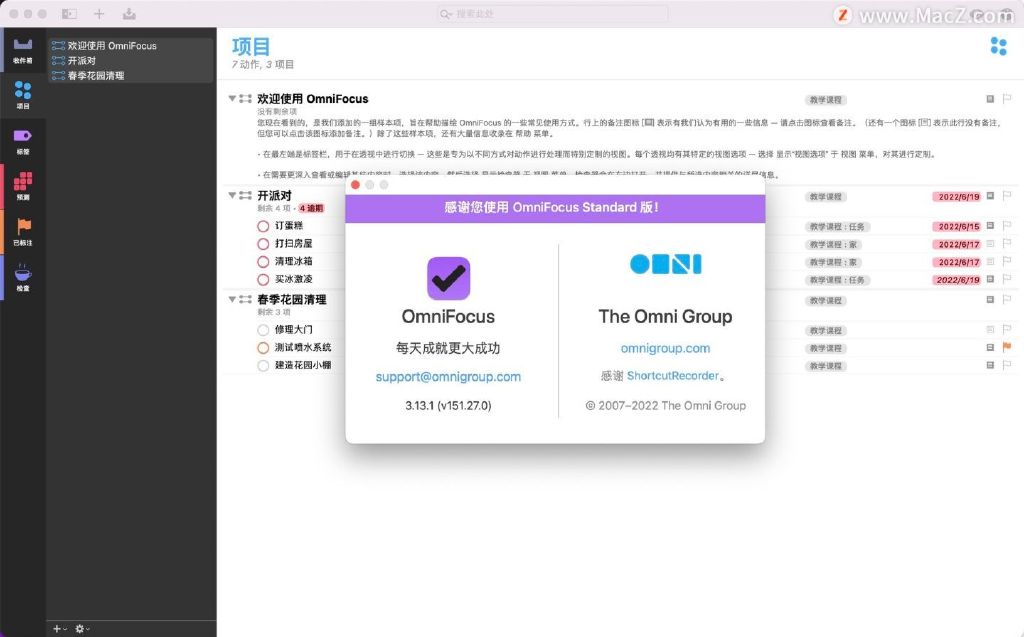The width and height of the screenshot is (1024, 637).
Task: Click the support@omnigroup.com email link
Action: [448, 377]
